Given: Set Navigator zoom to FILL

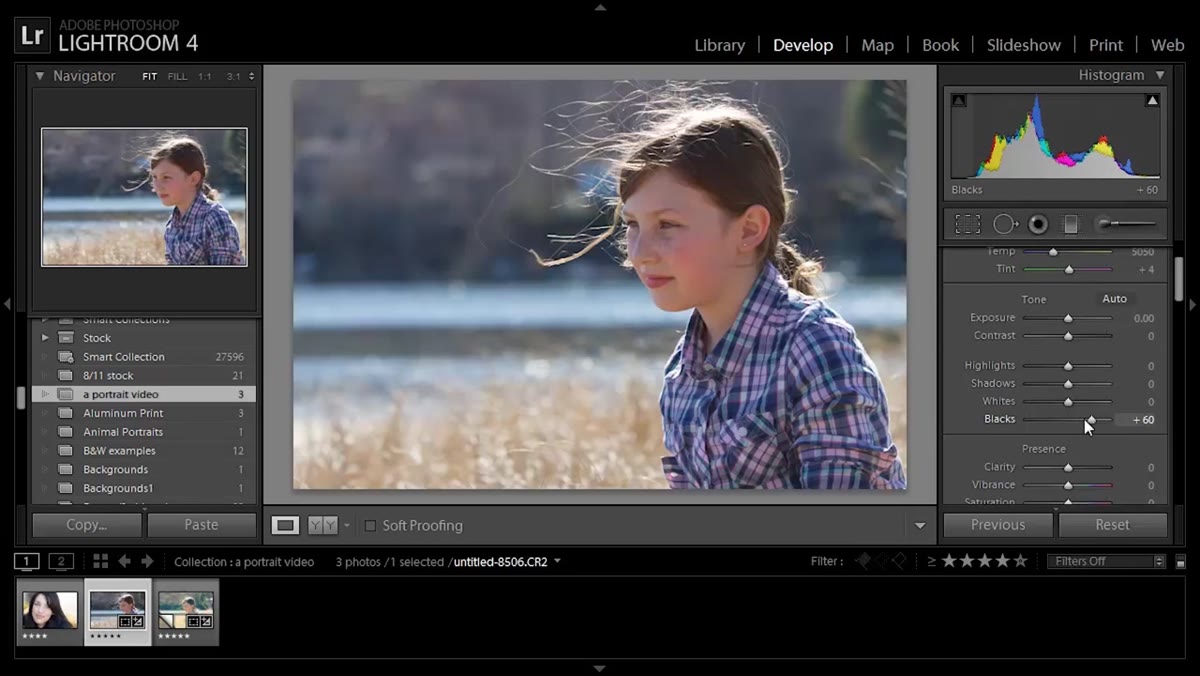Looking at the screenshot, I should (177, 76).
